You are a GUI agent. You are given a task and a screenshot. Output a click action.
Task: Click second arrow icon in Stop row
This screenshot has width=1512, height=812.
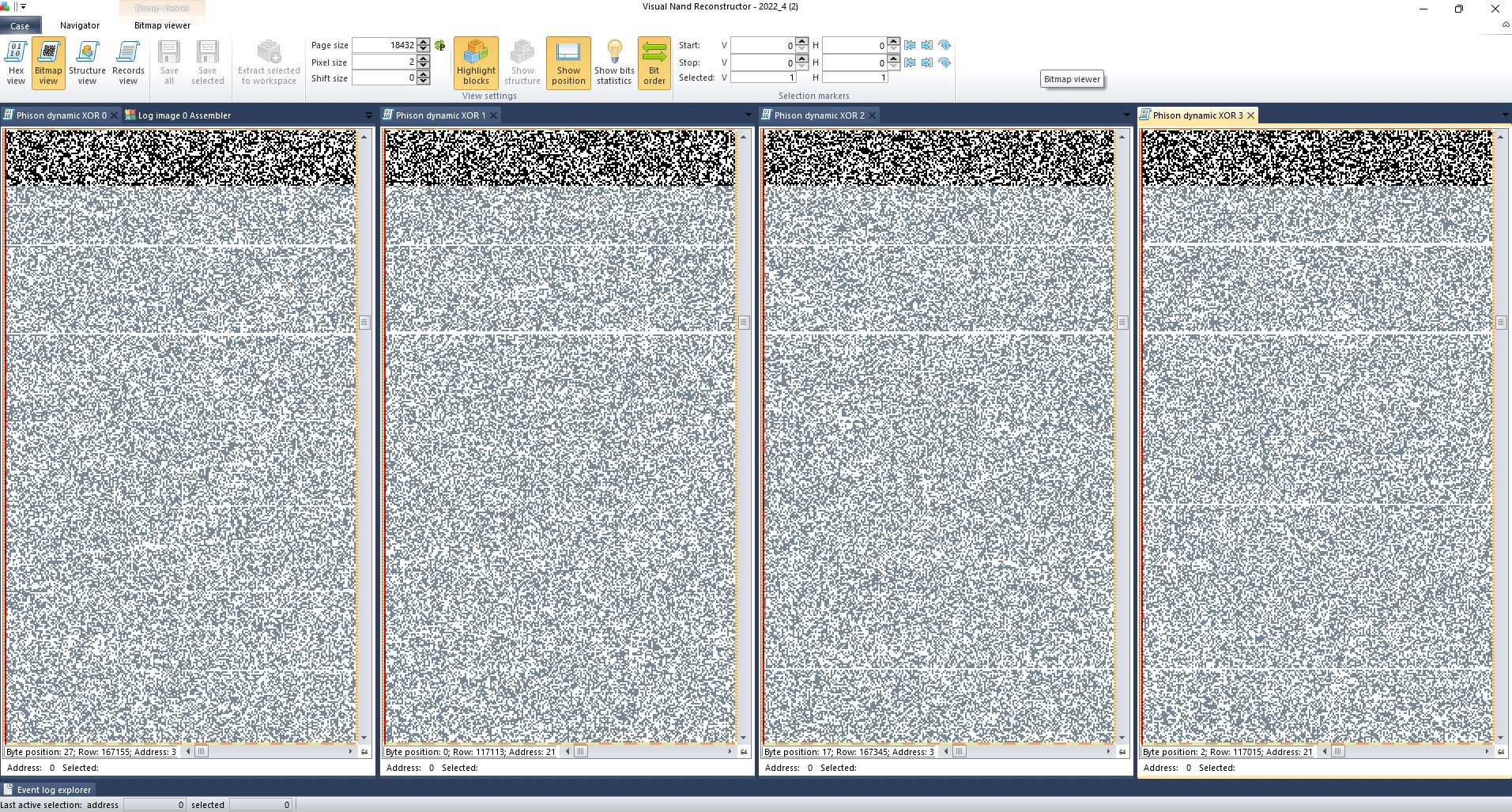(927, 62)
